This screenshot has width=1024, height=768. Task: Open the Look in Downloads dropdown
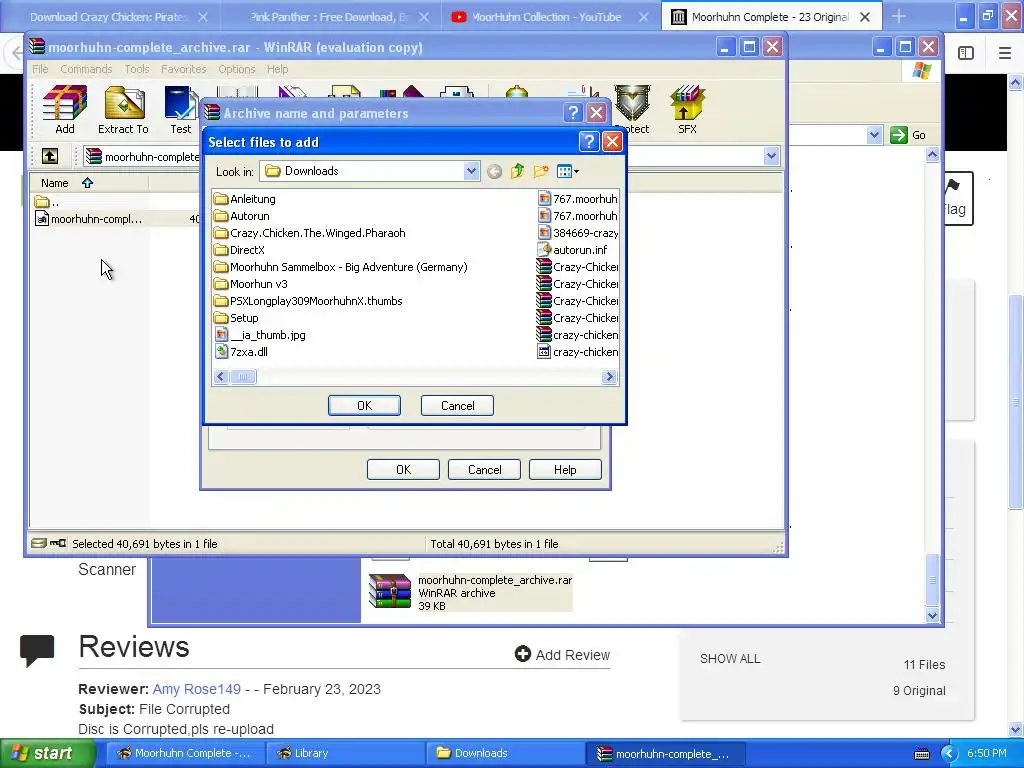(471, 171)
